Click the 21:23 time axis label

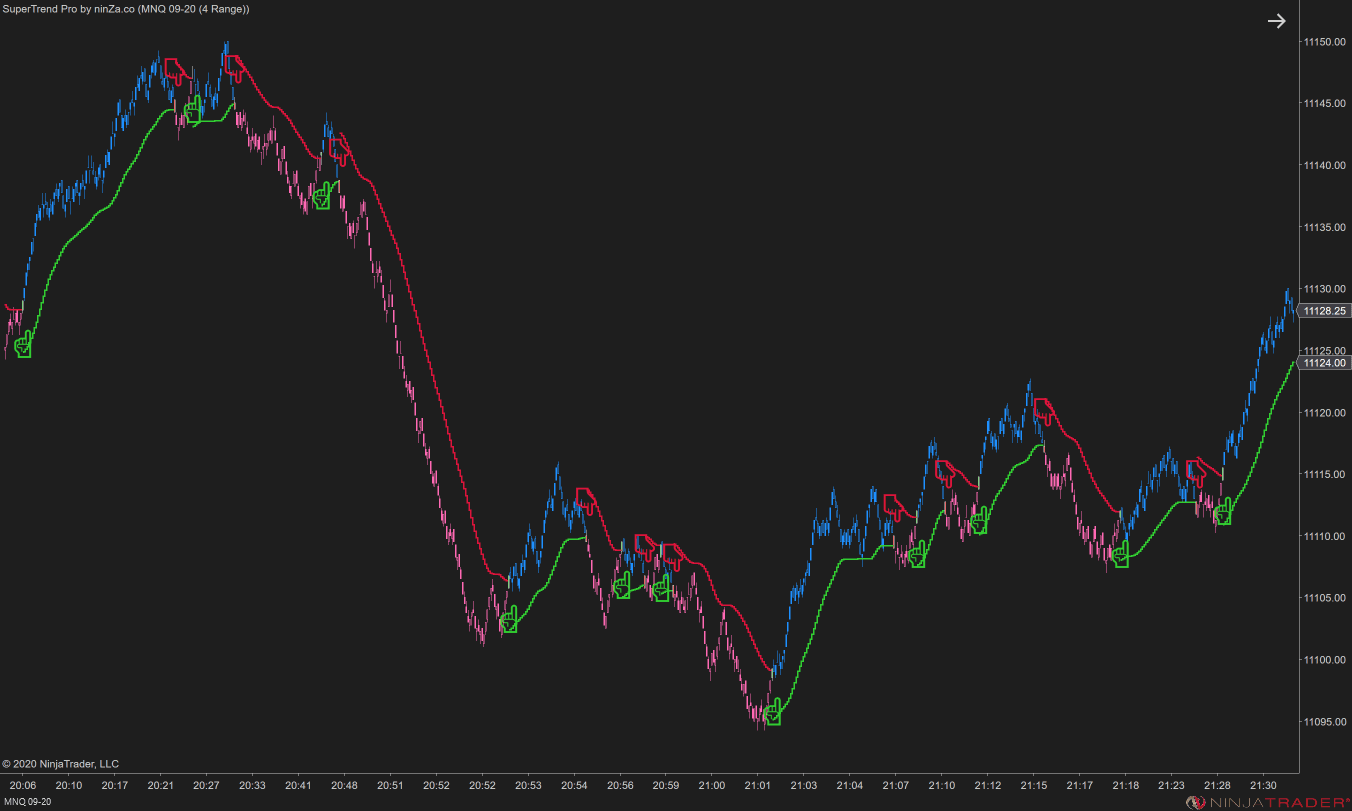(1172, 786)
